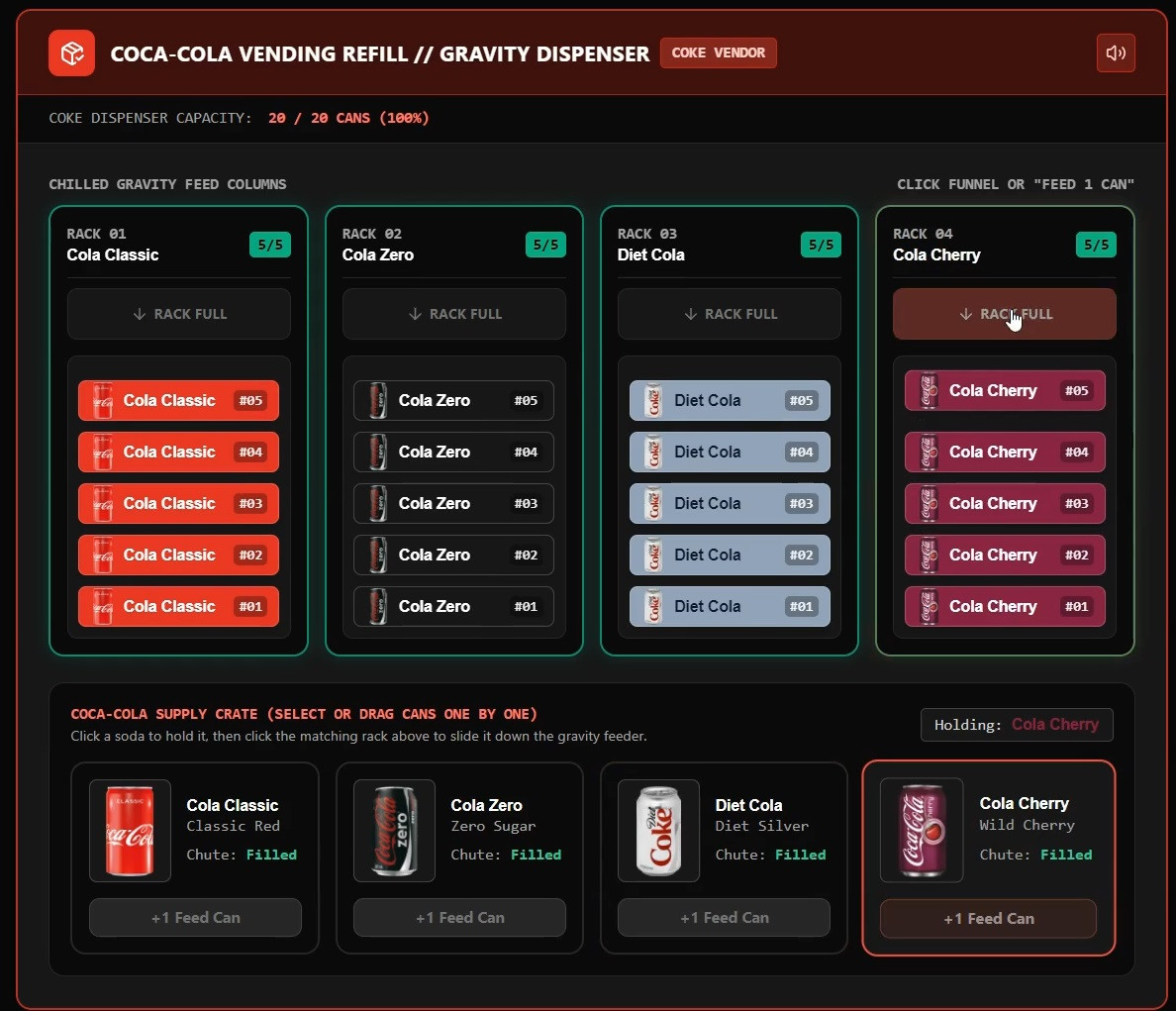
Task: Click the Cola Cherry #02 can icon
Action: tap(930, 555)
